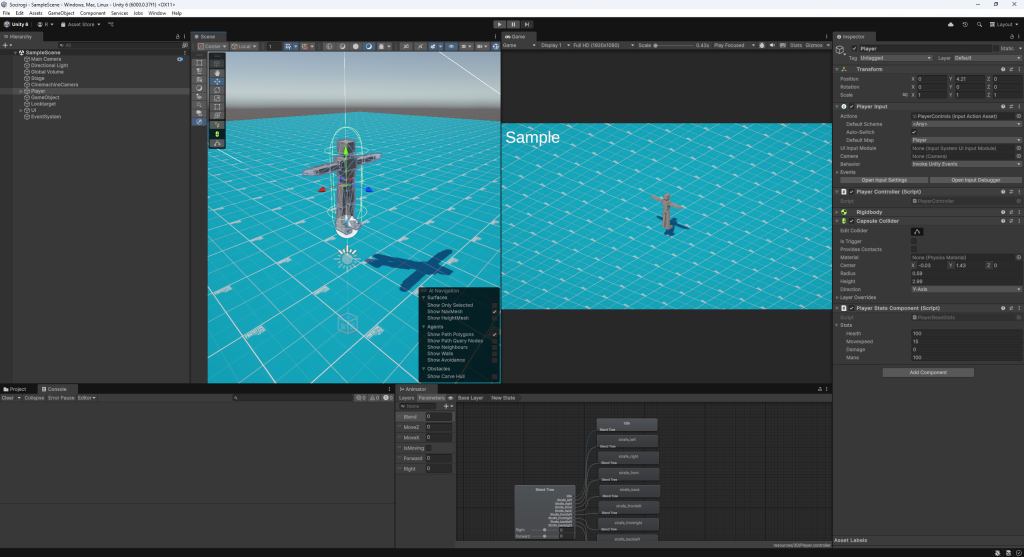Click the Edit Collider icon button
The image size is (1024, 557).
click(x=915, y=231)
